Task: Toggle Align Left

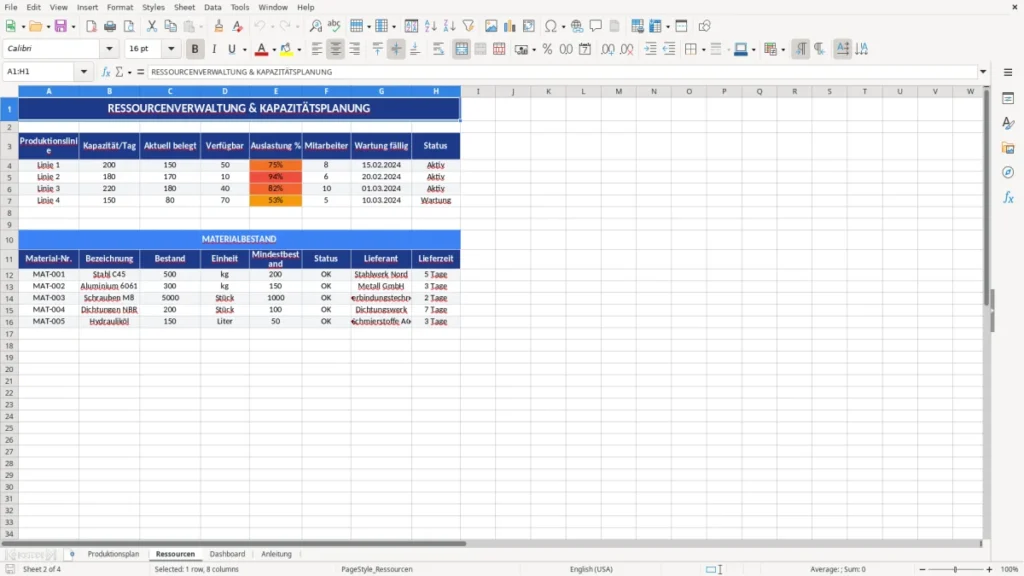Action: coord(317,49)
